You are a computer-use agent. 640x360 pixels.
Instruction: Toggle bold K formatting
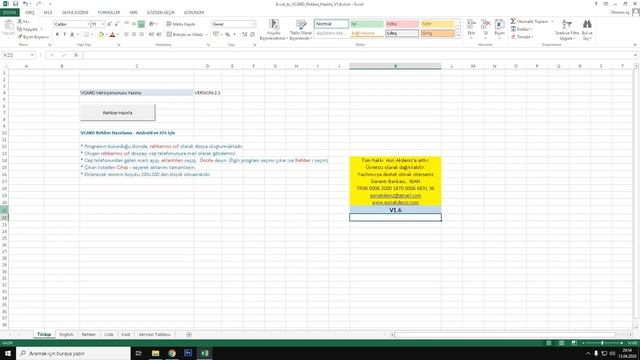pos(57,35)
